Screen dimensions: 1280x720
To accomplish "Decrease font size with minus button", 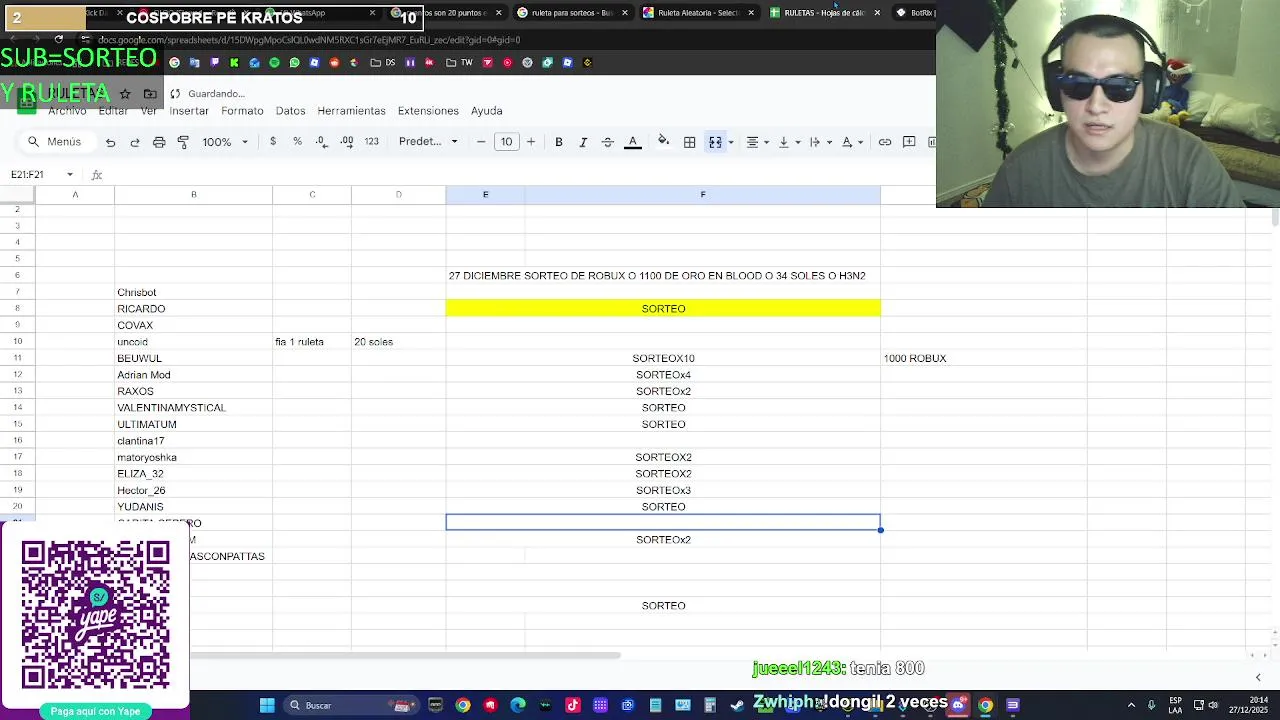I will coord(481,142).
